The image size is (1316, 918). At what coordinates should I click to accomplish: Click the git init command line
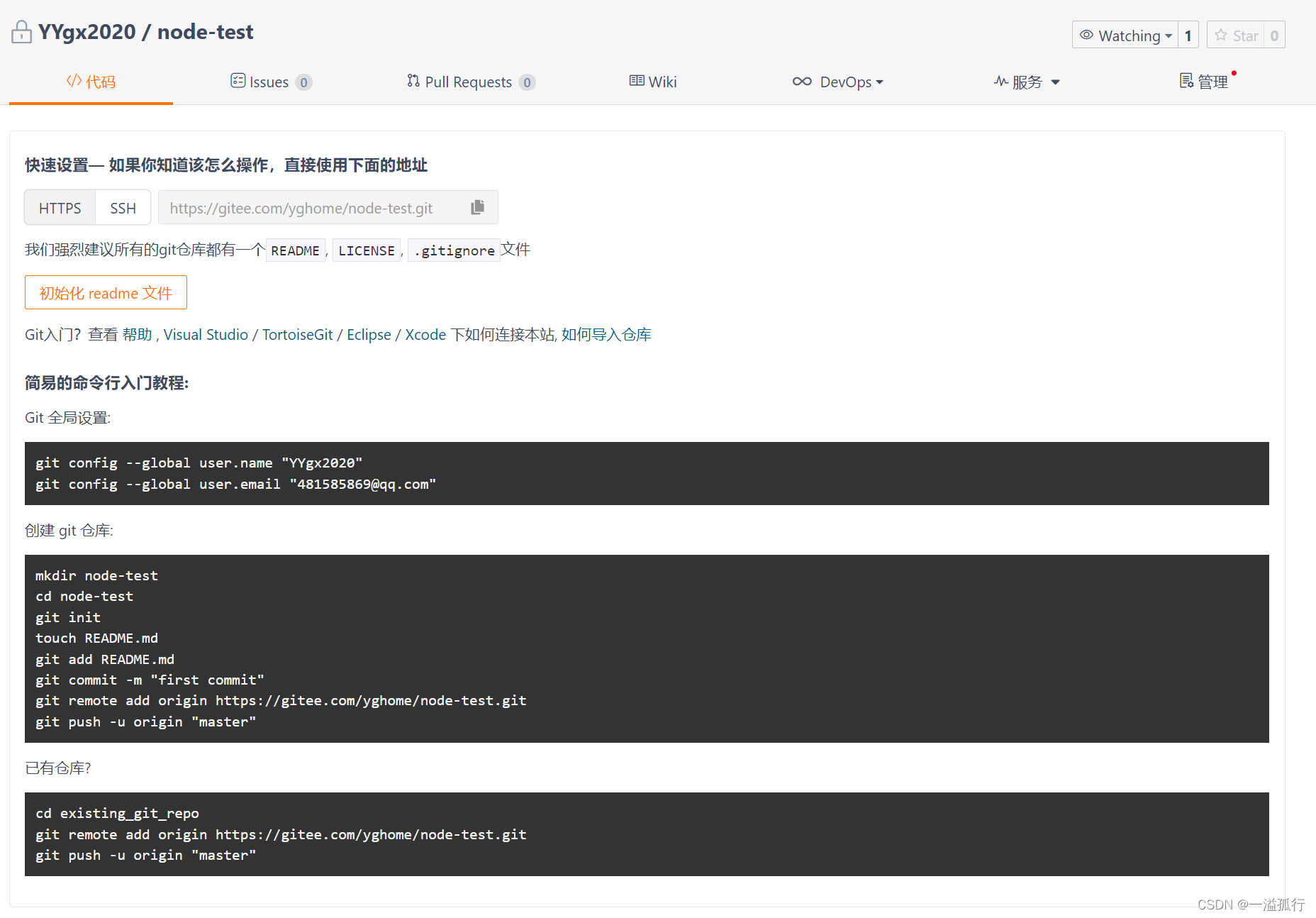coord(68,617)
